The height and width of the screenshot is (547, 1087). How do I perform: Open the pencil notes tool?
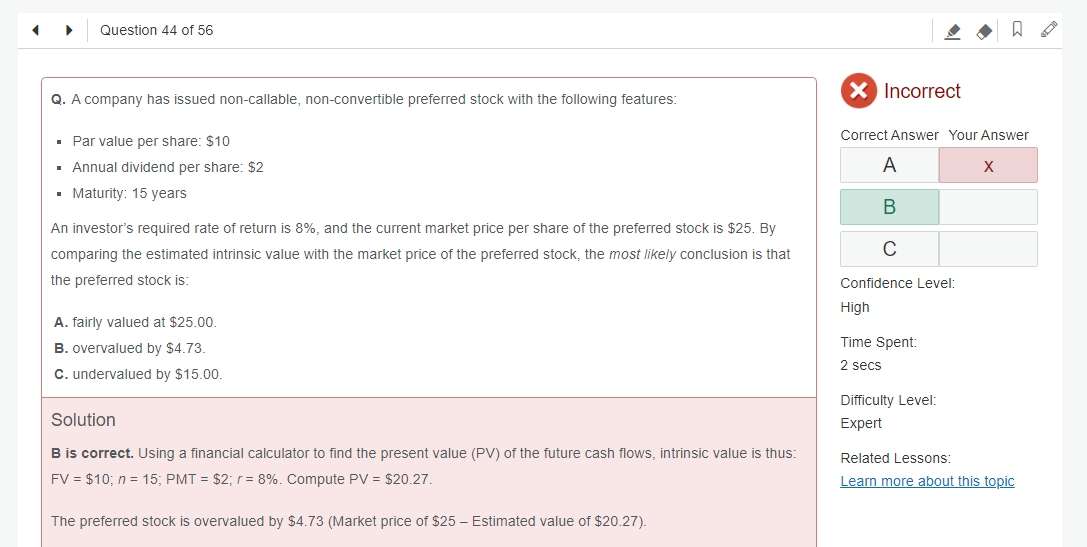click(x=1049, y=29)
